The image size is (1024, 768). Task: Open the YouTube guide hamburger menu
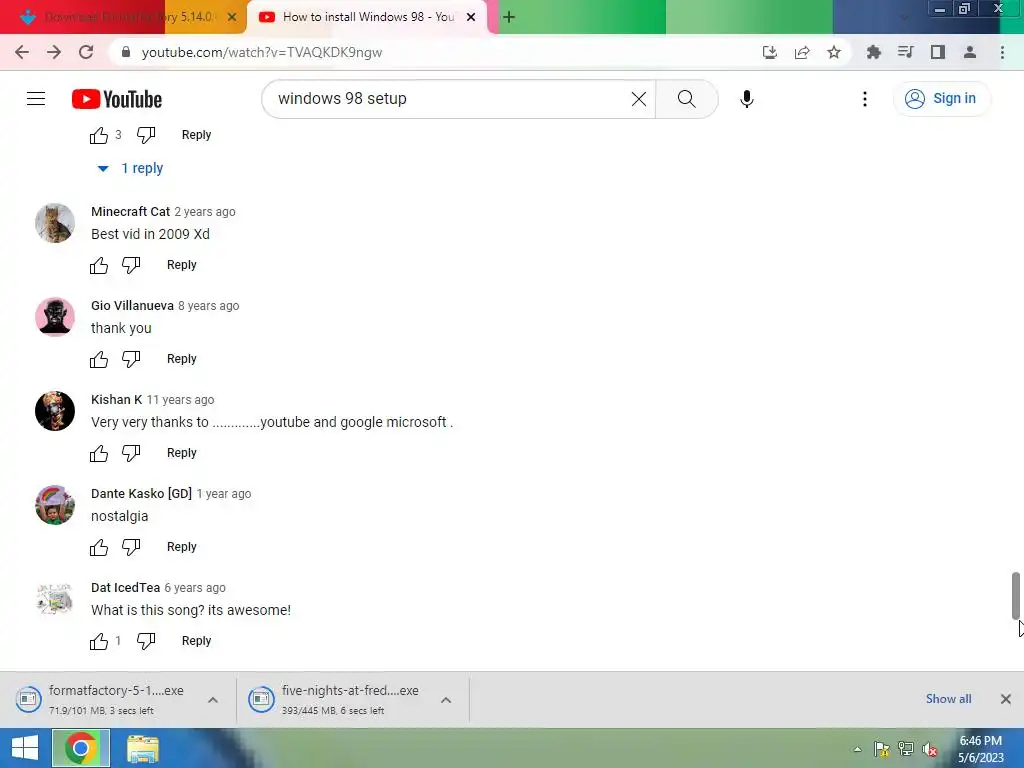point(36,99)
